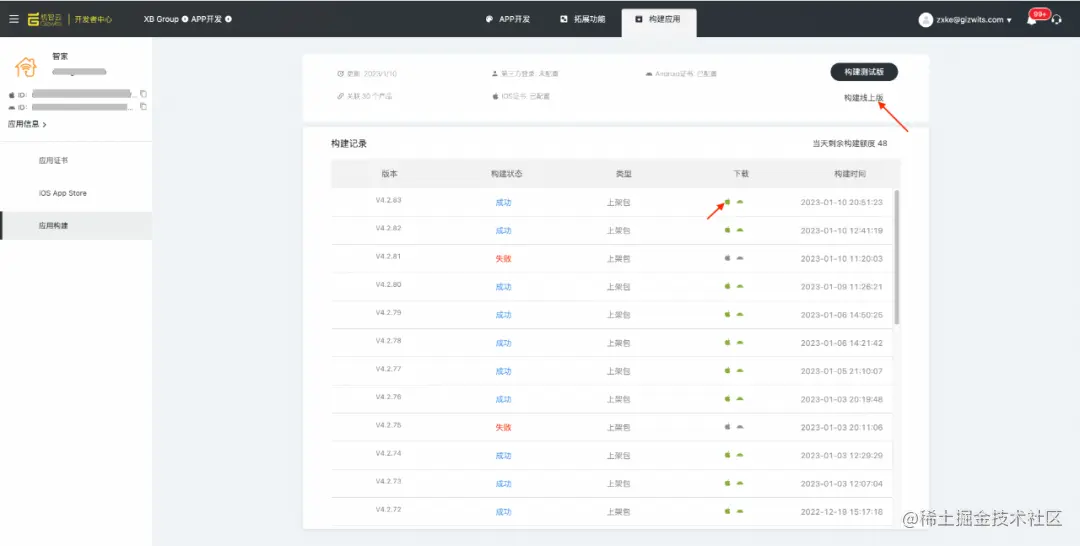
Task: Switch to the 拓展功能 tab
Action: (583, 19)
